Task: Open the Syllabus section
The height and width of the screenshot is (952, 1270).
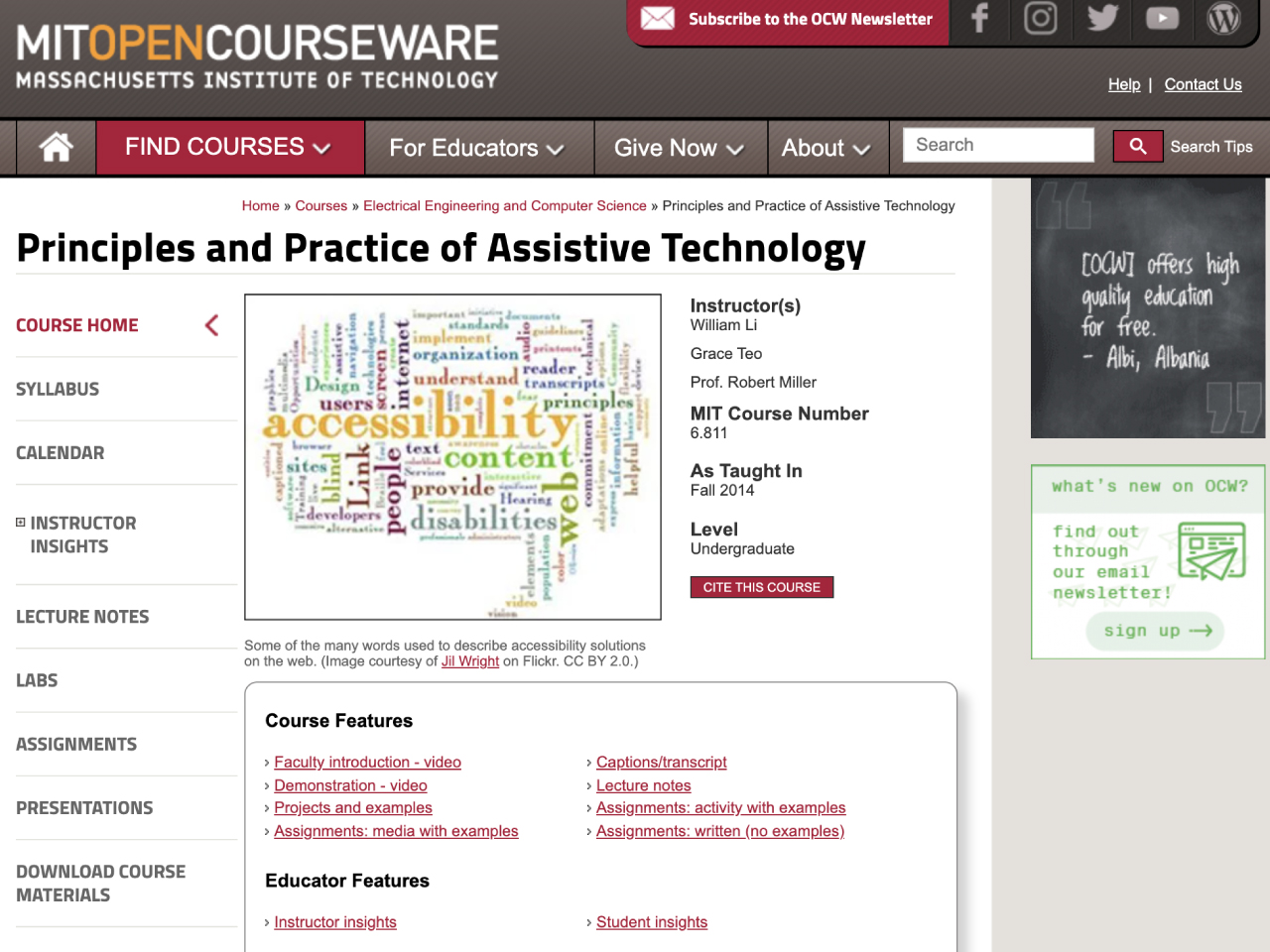Action: (x=58, y=389)
